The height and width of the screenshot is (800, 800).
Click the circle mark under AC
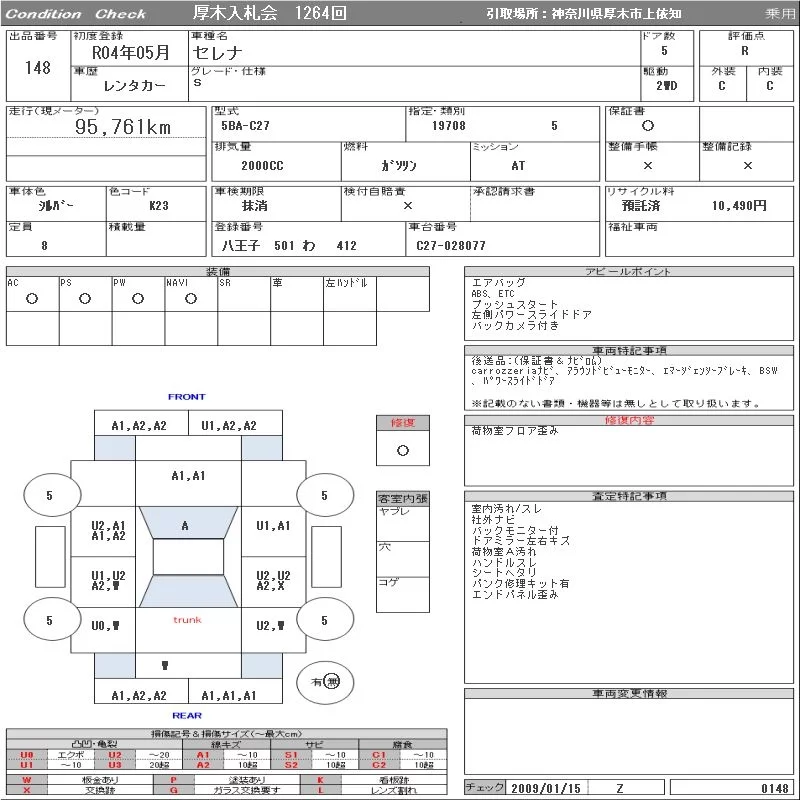pos(32,298)
